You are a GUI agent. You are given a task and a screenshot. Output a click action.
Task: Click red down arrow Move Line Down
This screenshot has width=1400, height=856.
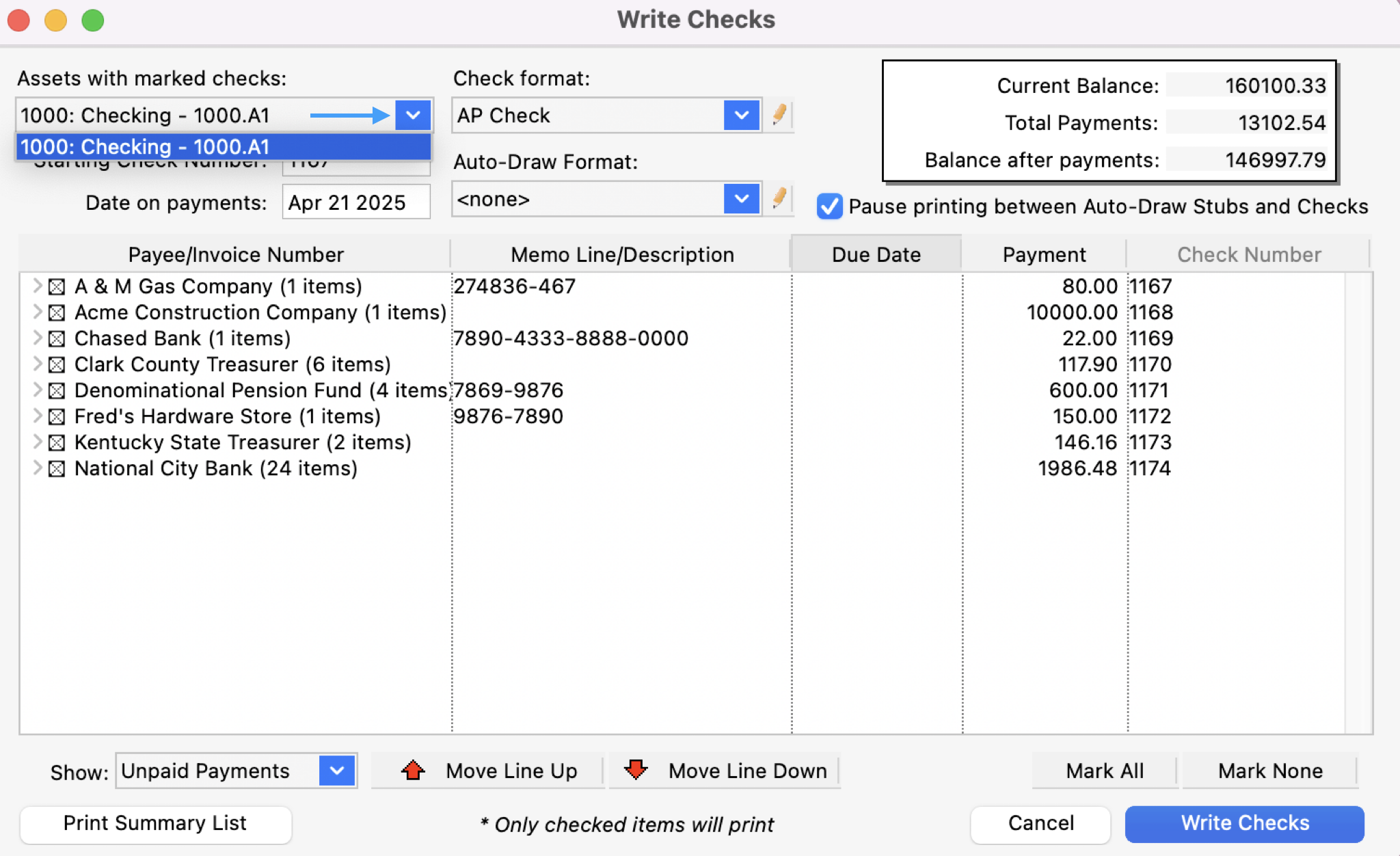(x=636, y=771)
